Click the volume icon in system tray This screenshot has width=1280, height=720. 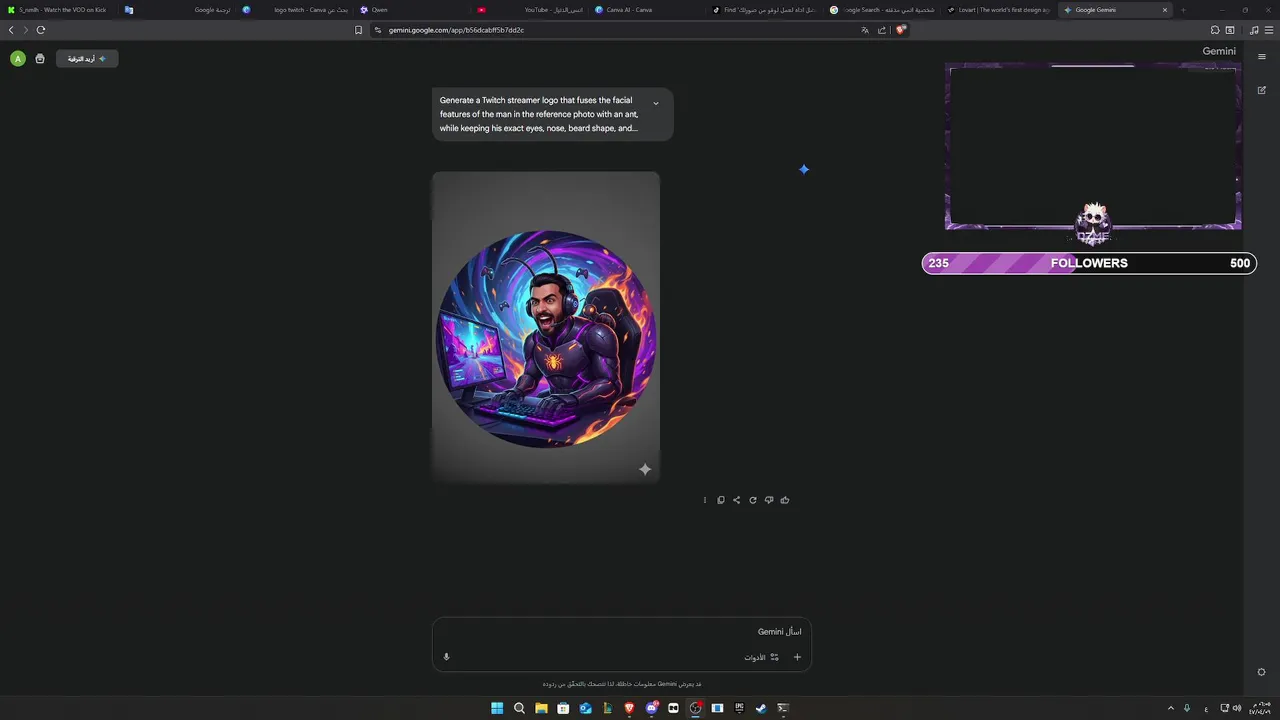pyautogui.click(x=1237, y=708)
